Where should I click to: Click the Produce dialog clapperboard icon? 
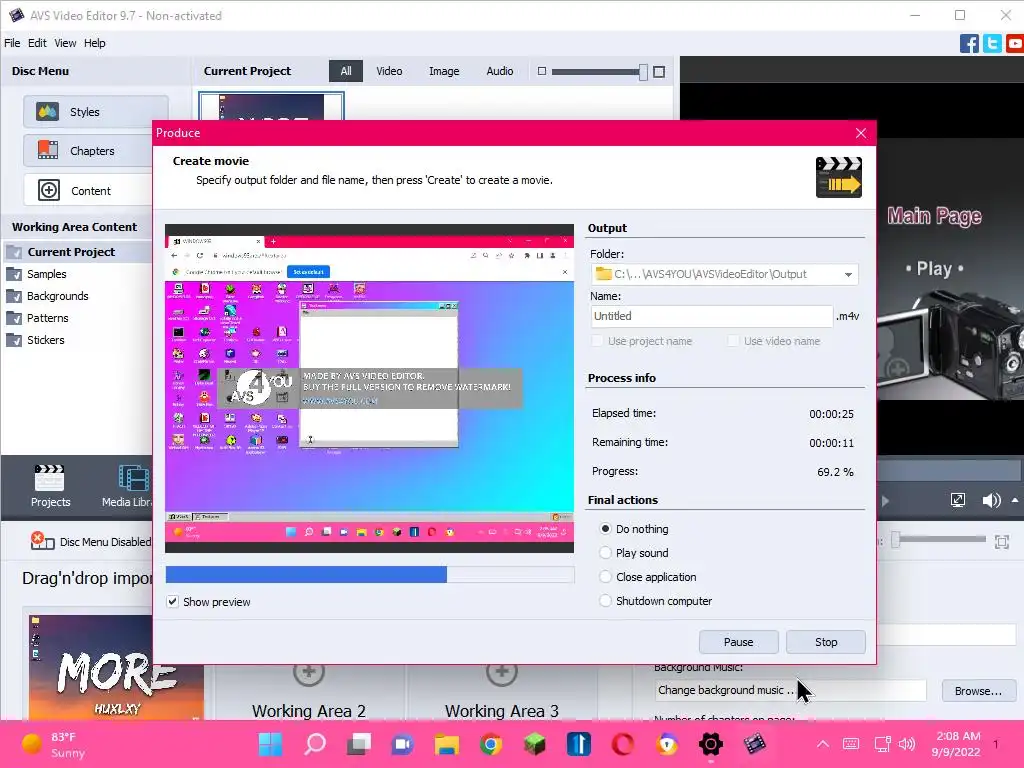tap(839, 177)
